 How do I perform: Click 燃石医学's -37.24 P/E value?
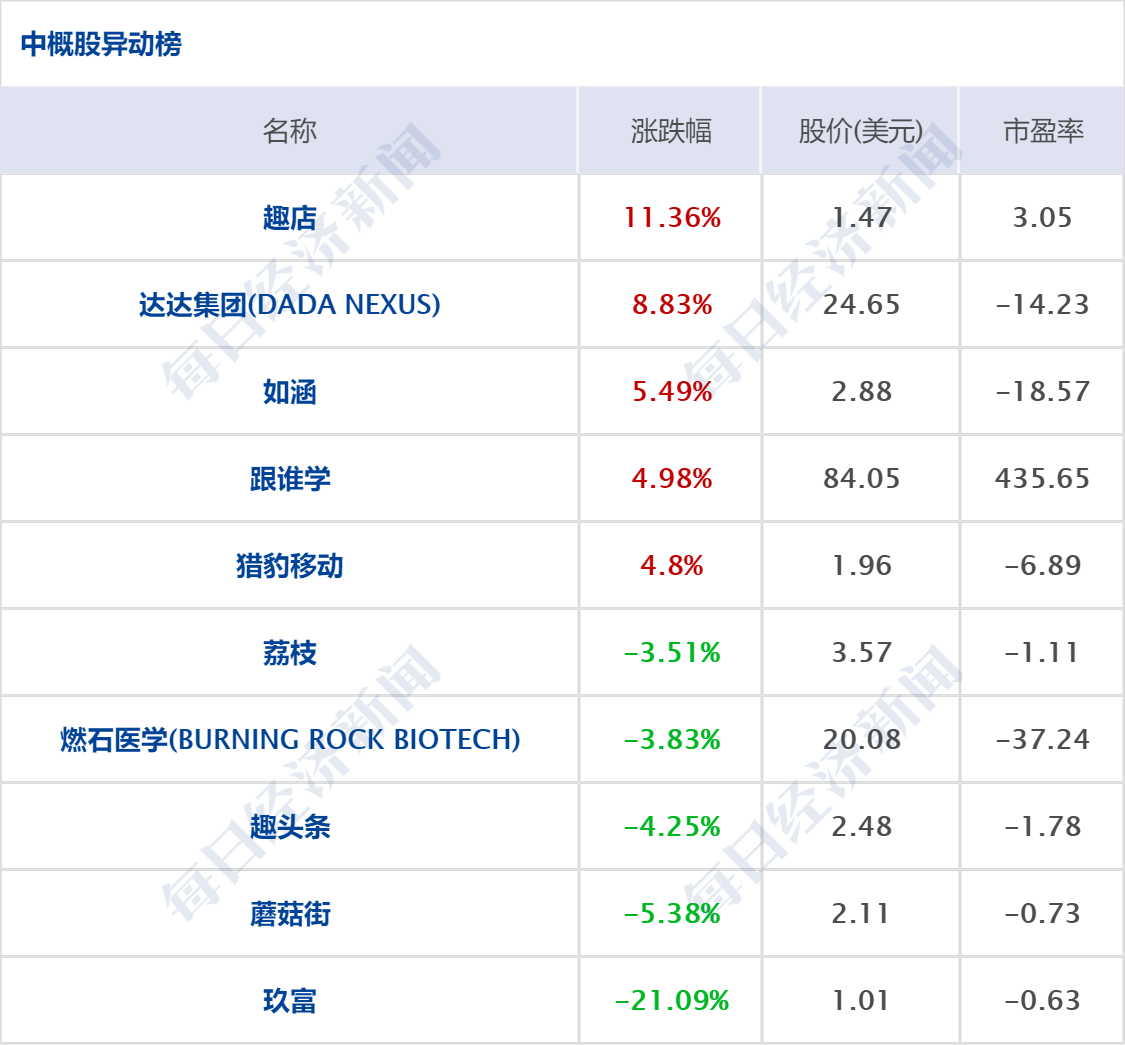1042,740
